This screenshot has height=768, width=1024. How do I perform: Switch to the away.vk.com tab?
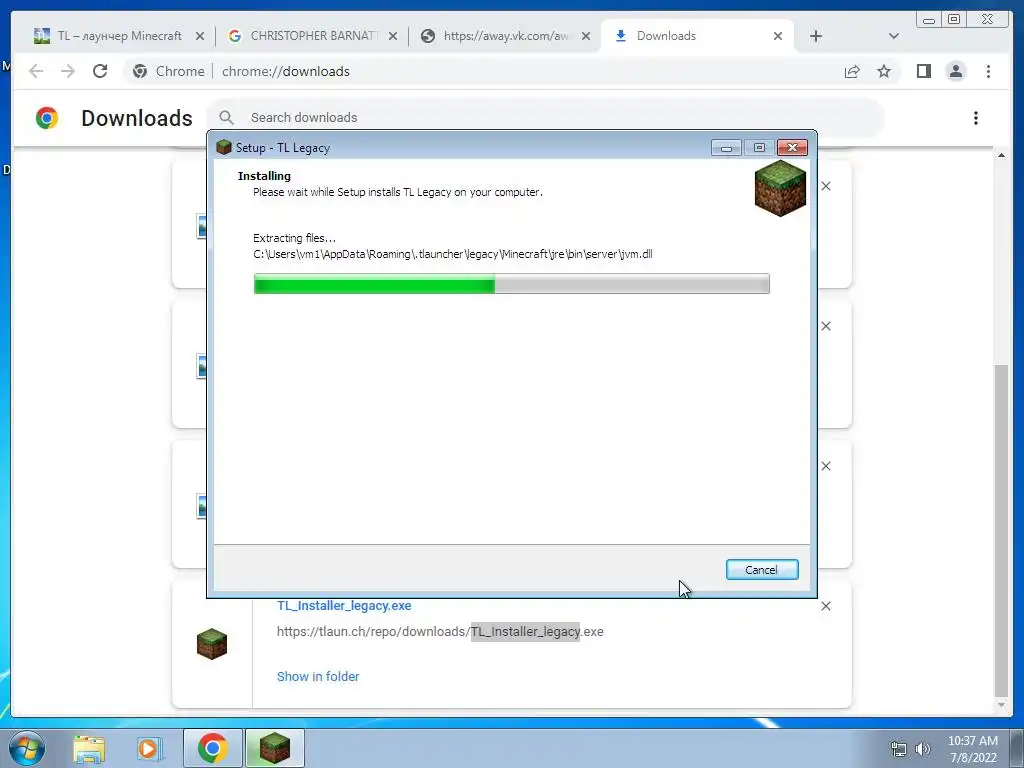(x=506, y=36)
